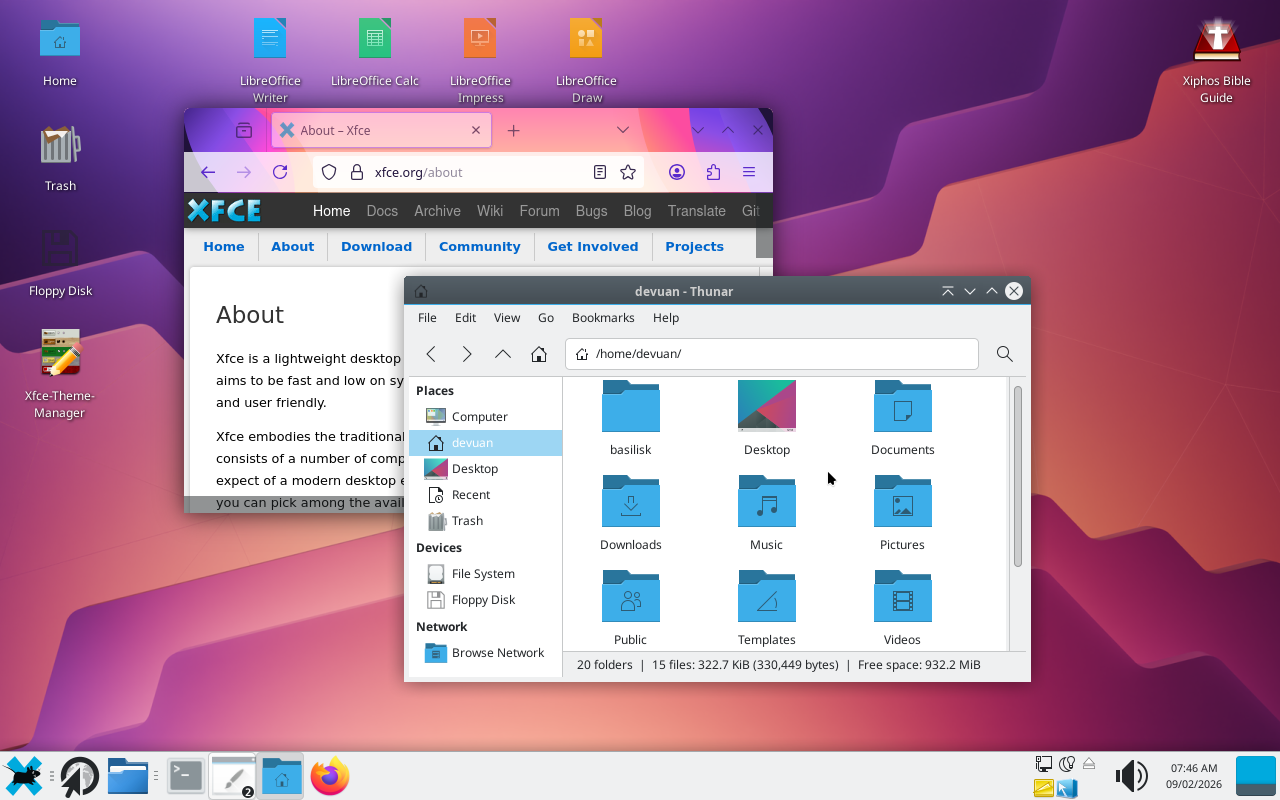Screen dimensions: 1280x800
Task: Click the network connection tray icon
Action: pos(1044,764)
